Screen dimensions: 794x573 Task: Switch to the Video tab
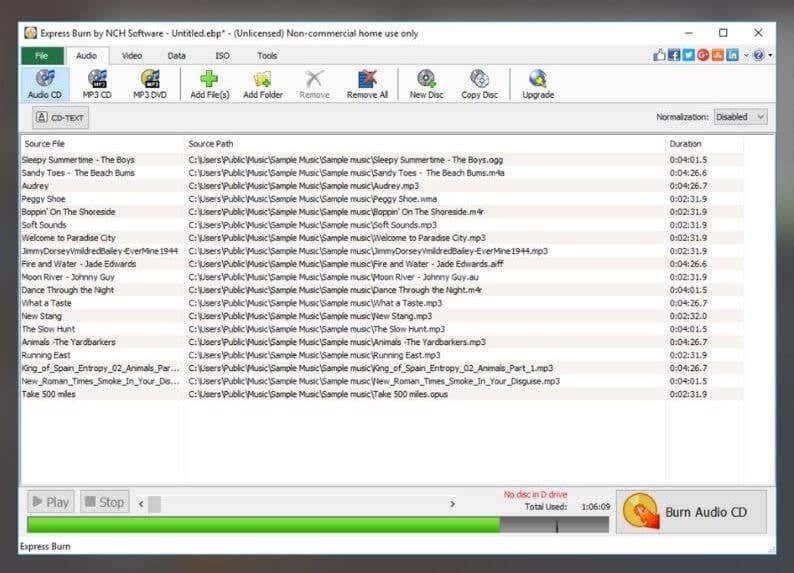pos(132,56)
